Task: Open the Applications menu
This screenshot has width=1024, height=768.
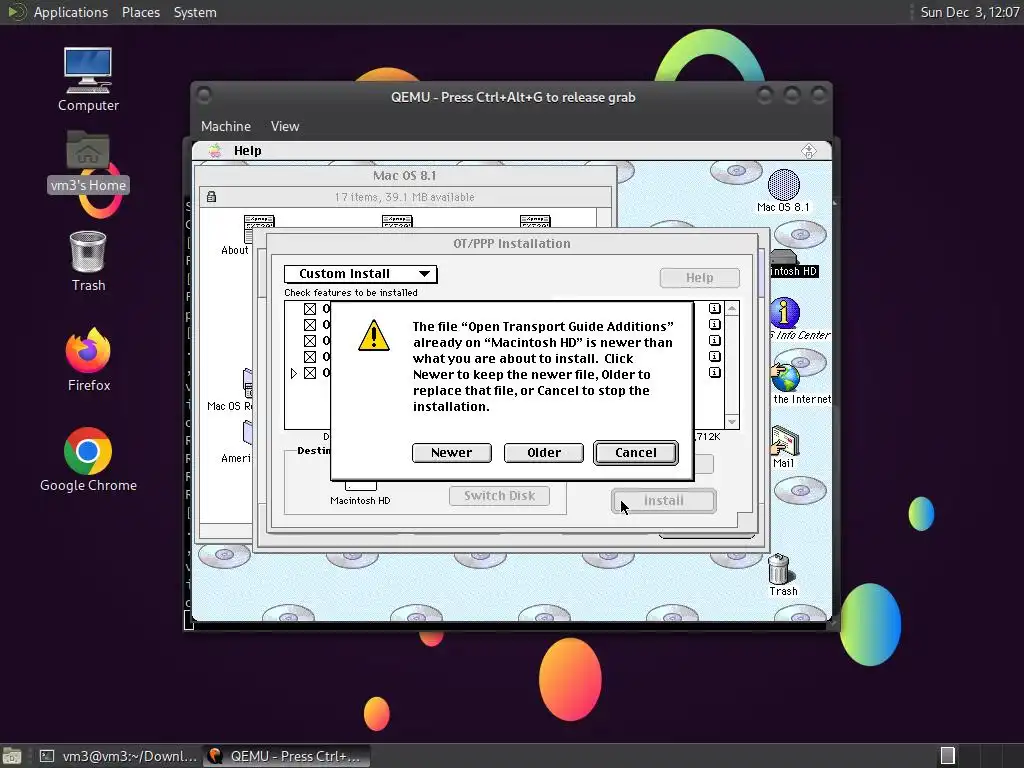Action: tap(71, 12)
